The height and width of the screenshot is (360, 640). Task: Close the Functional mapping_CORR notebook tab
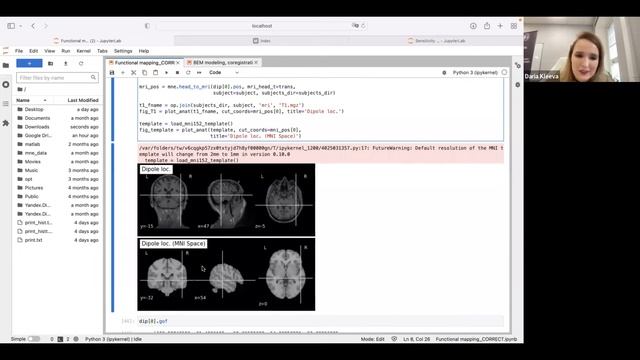tap(178, 62)
